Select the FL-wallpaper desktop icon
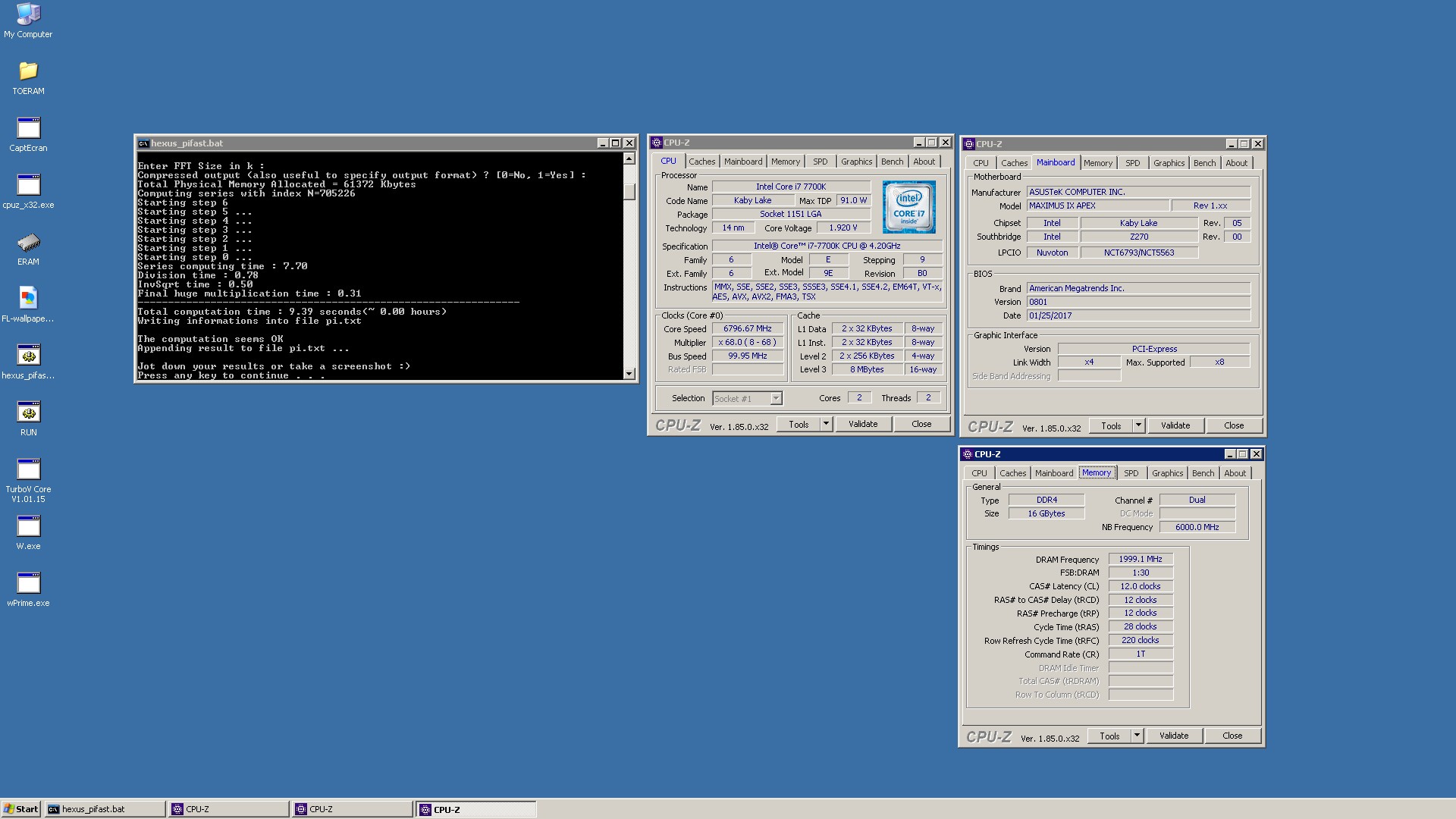1456x819 pixels. [x=28, y=305]
